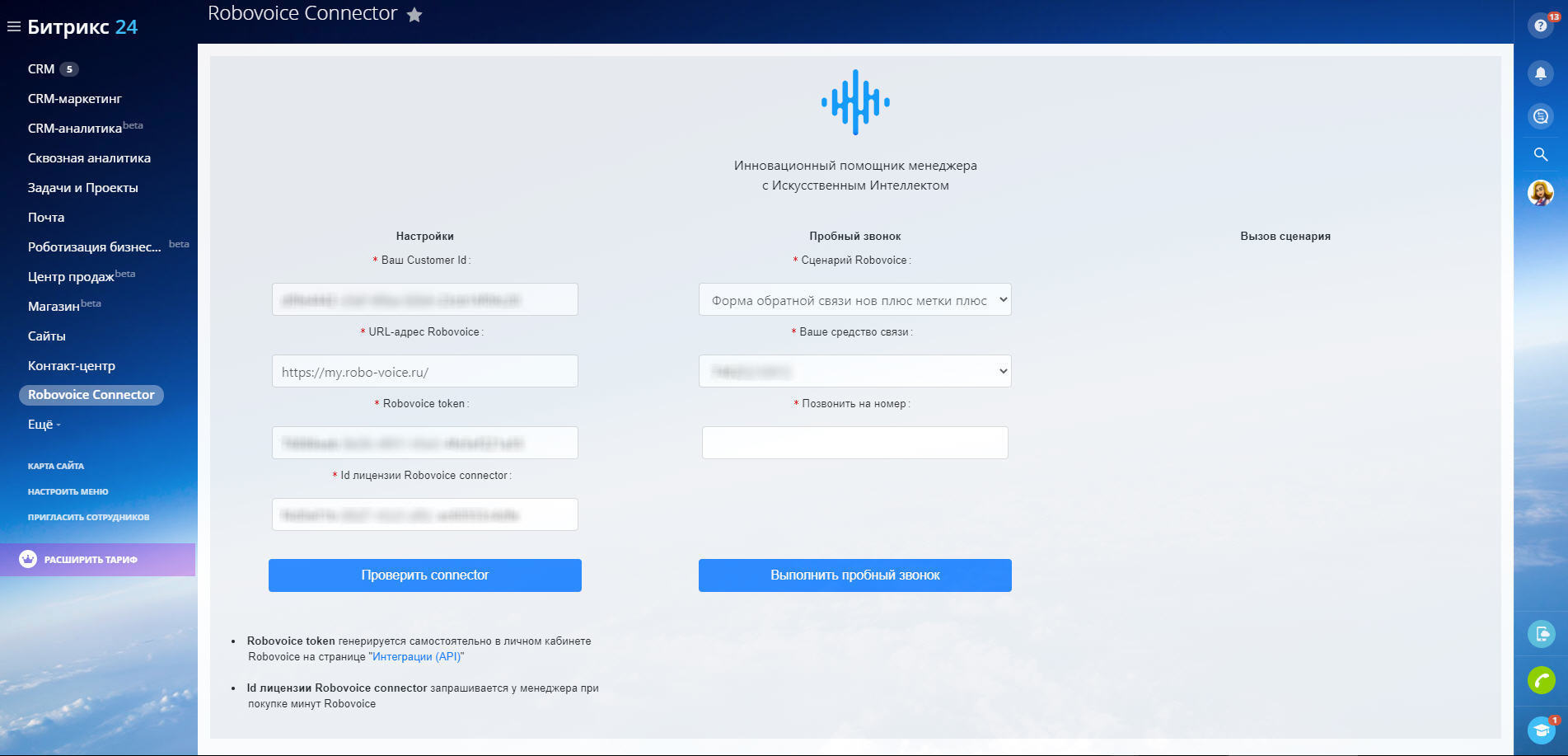The image size is (1568, 756).
Task: Click the Вызов сценария heading
Action: point(1285,237)
